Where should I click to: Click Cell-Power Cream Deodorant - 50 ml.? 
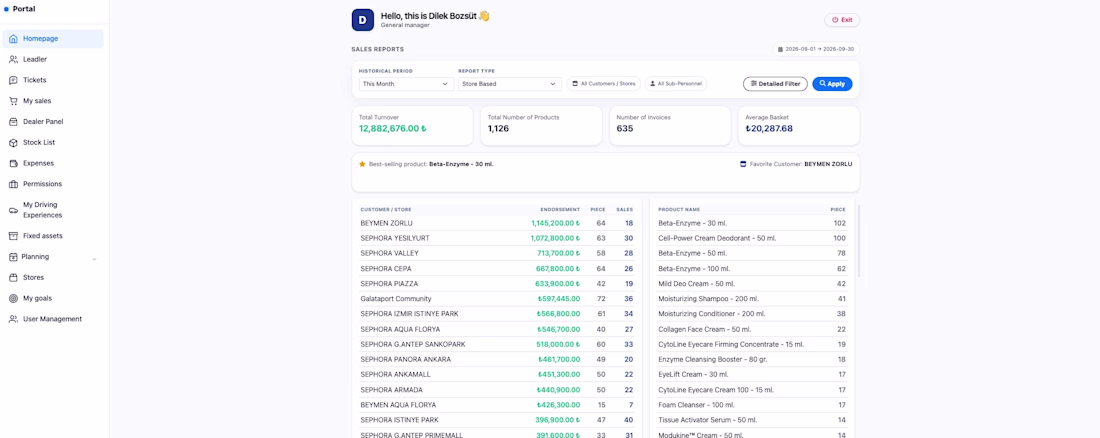(751, 238)
